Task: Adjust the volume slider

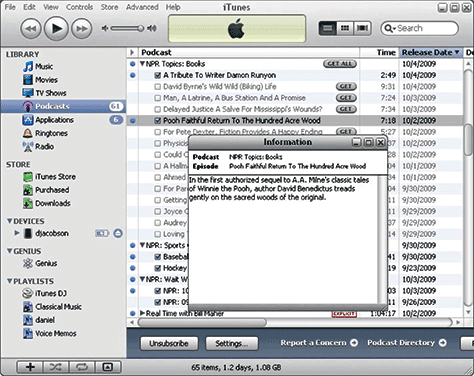Action: 128,29
